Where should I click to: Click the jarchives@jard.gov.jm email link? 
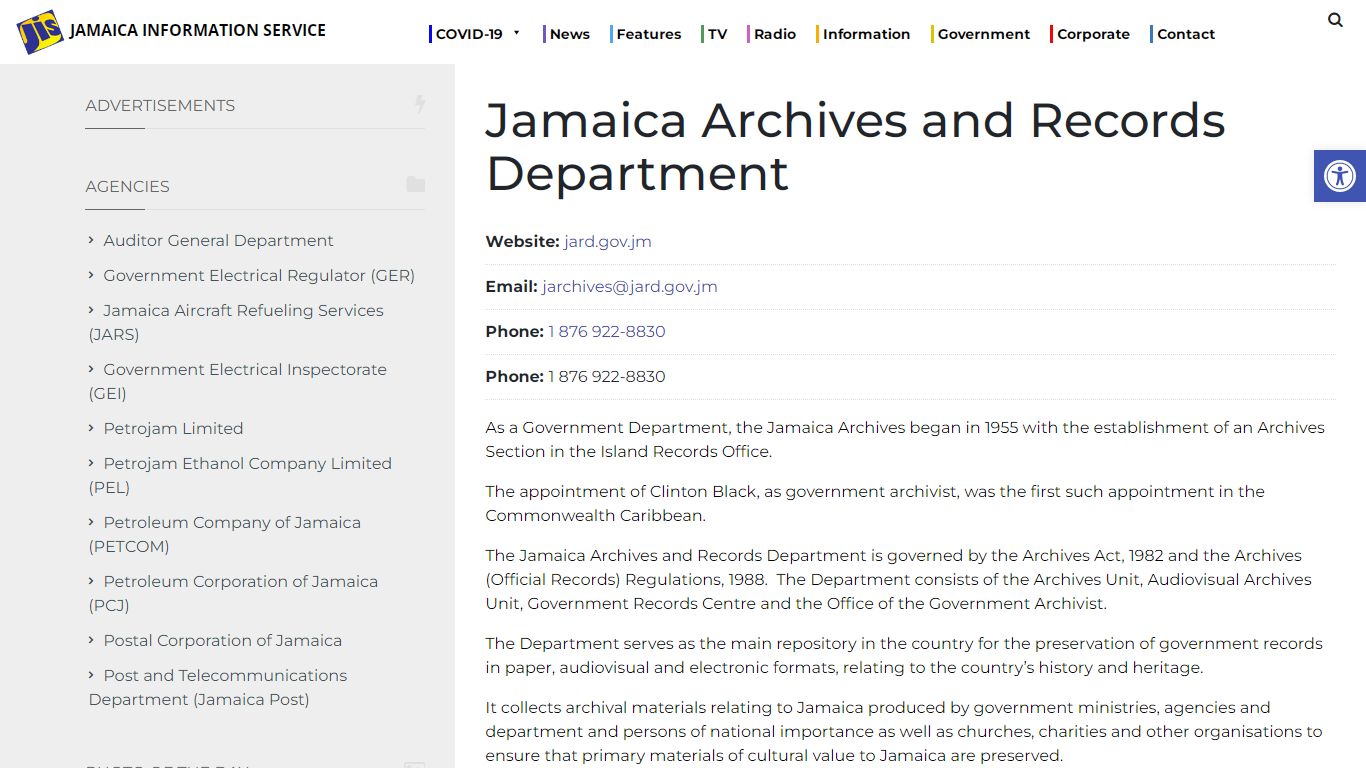pyautogui.click(x=630, y=287)
